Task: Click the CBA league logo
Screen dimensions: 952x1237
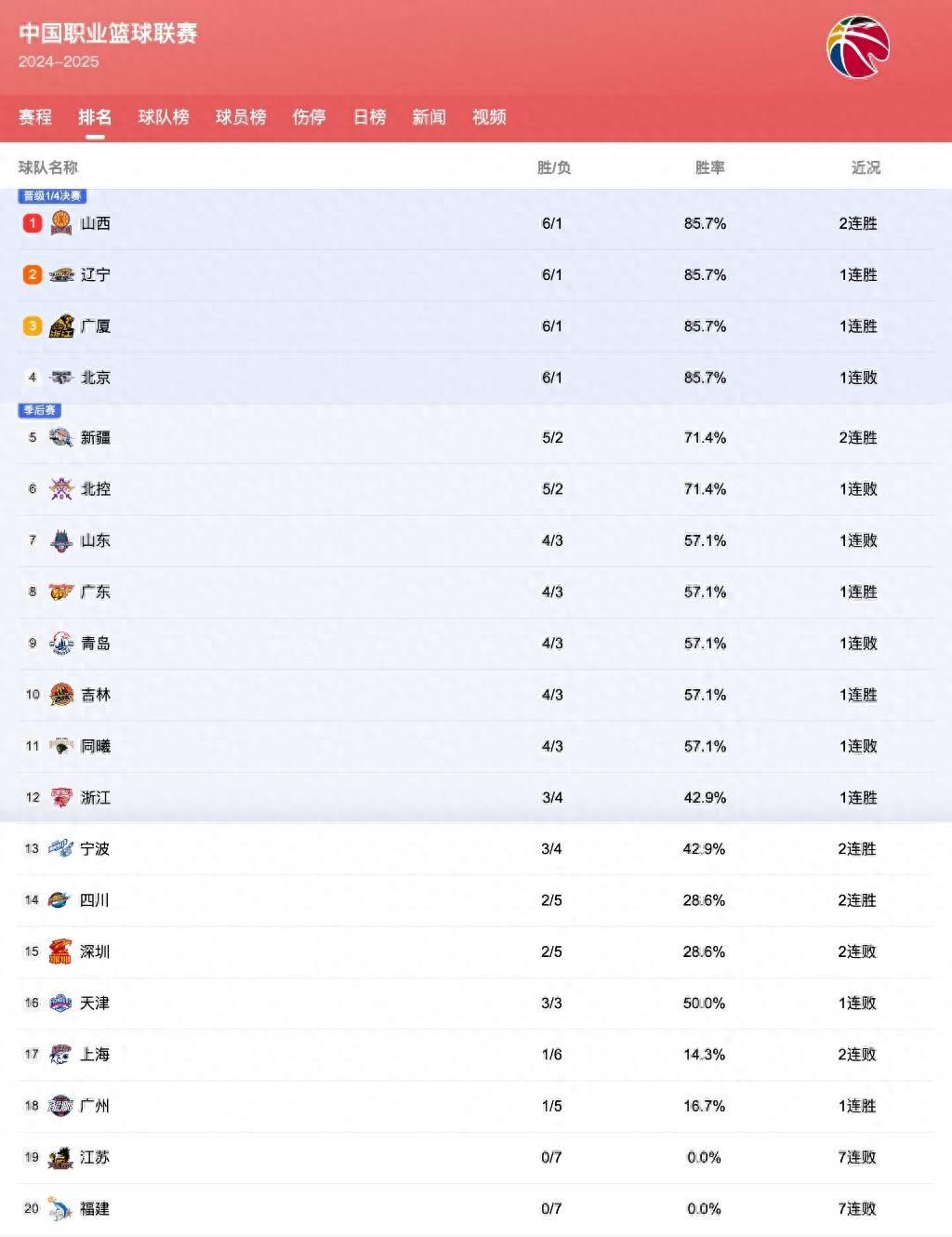Action: (857, 47)
